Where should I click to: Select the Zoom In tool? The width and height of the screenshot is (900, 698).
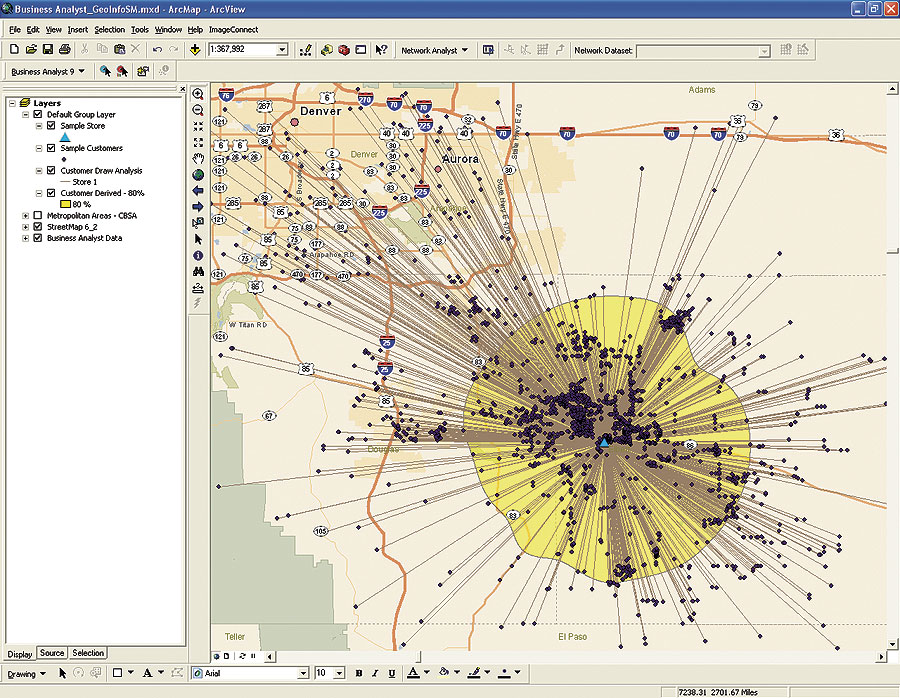pos(198,94)
